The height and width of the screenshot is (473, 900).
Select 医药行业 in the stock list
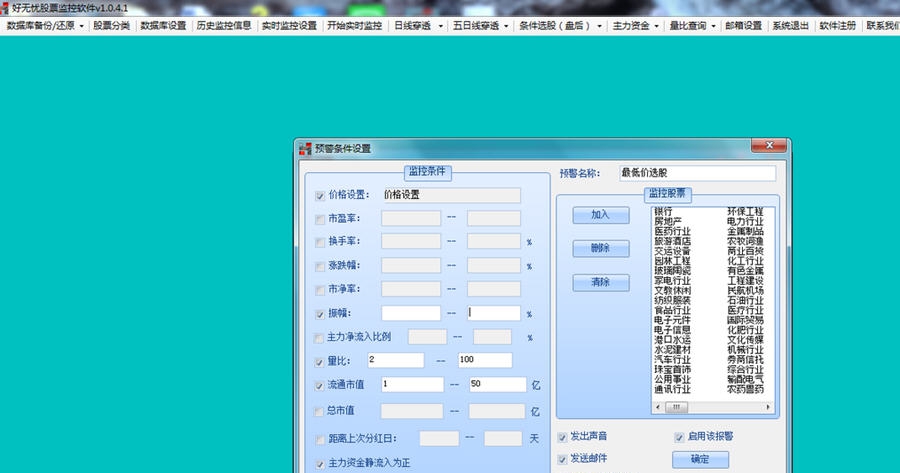(673, 231)
